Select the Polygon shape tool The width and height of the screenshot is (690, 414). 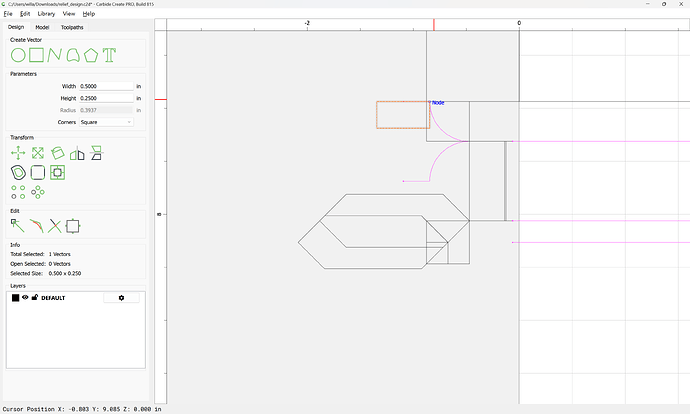pos(91,55)
